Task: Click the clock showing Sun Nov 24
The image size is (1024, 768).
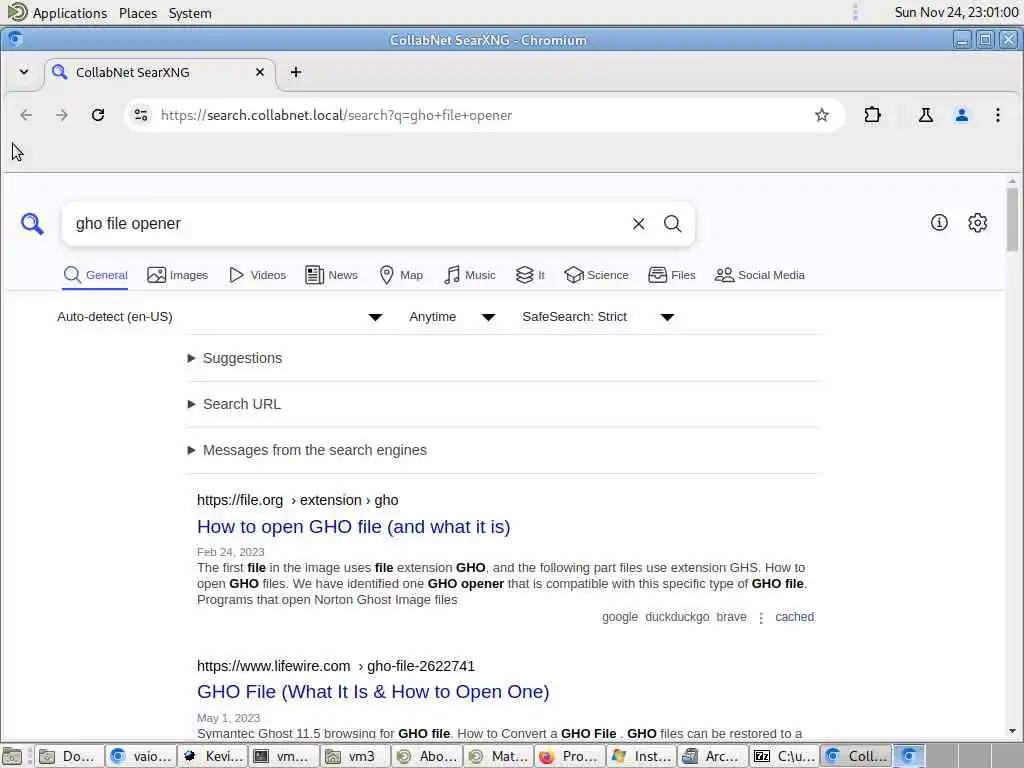Action: point(956,12)
